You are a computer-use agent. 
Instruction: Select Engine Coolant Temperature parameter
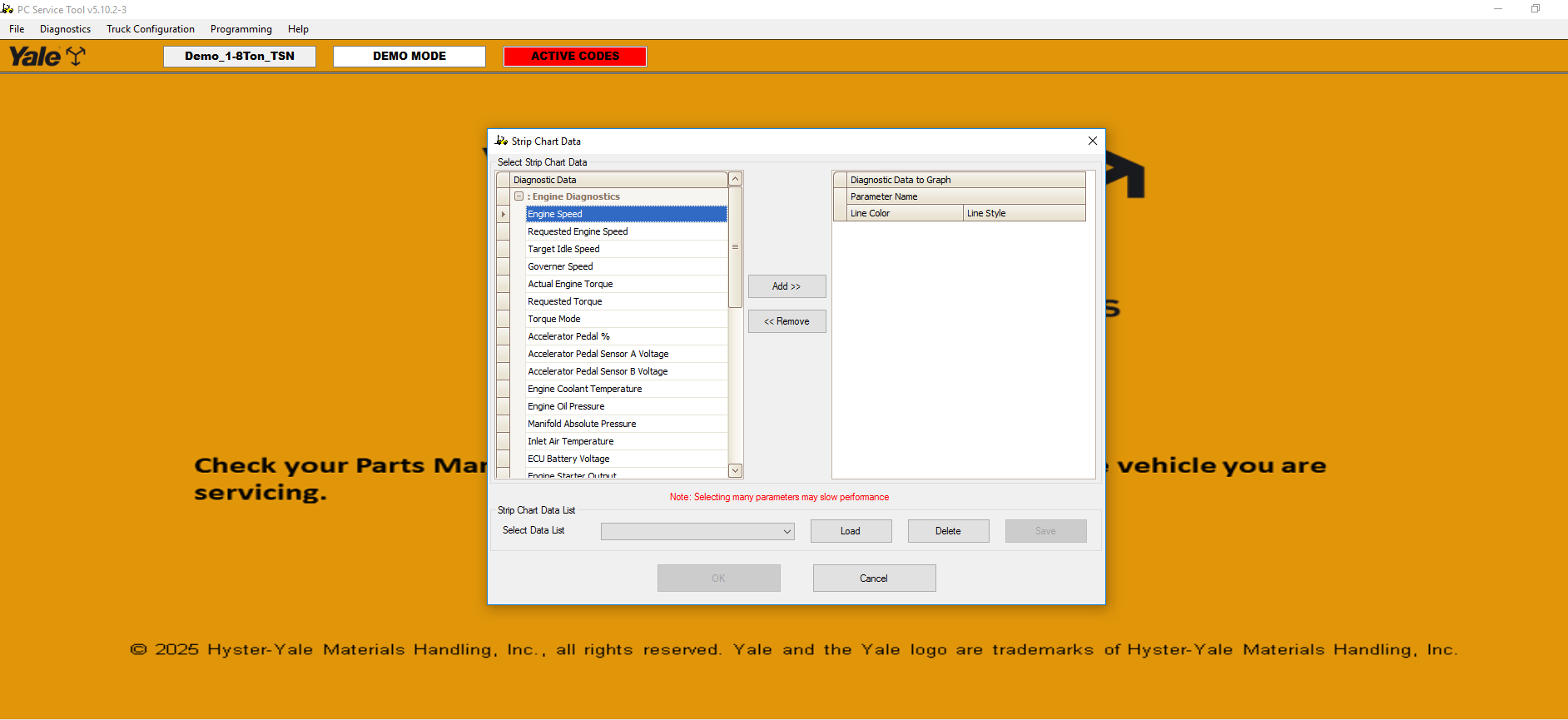click(x=626, y=389)
